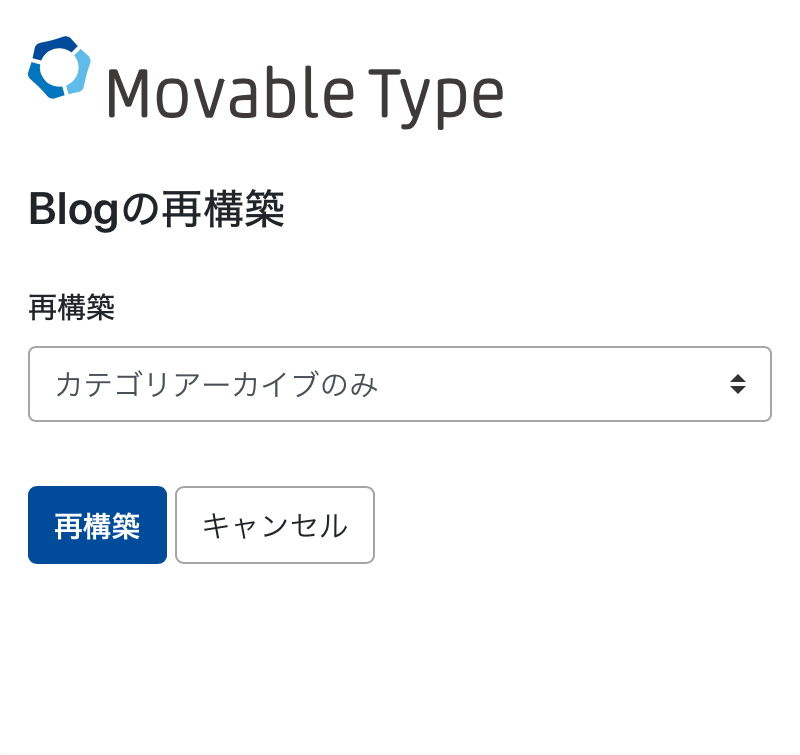Click the up-down arrows icon in the select box

click(737, 384)
